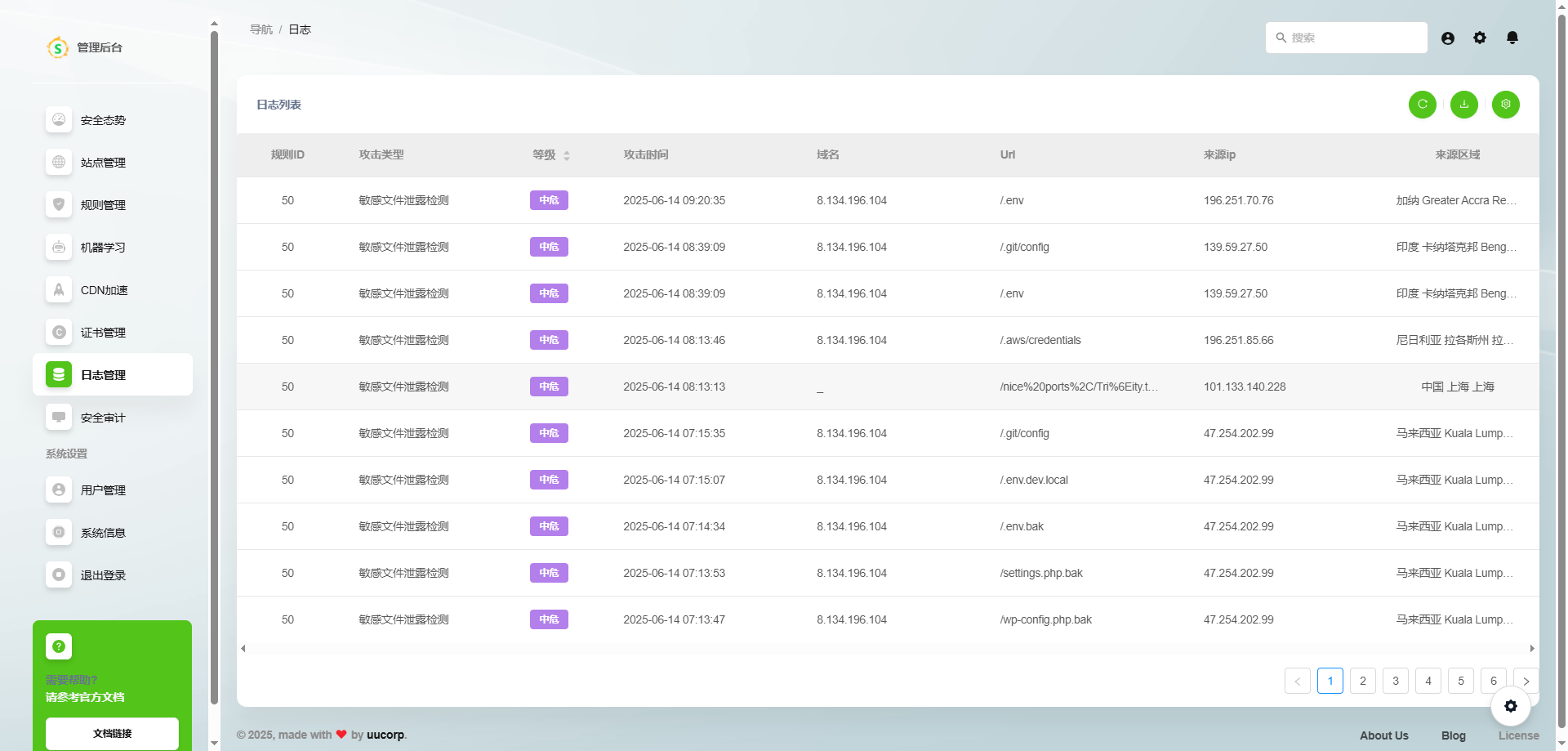Image resolution: width=1568 pixels, height=751 pixels.
Task: Select 日志管理 in the sidebar
Action: pyautogui.click(x=103, y=375)
